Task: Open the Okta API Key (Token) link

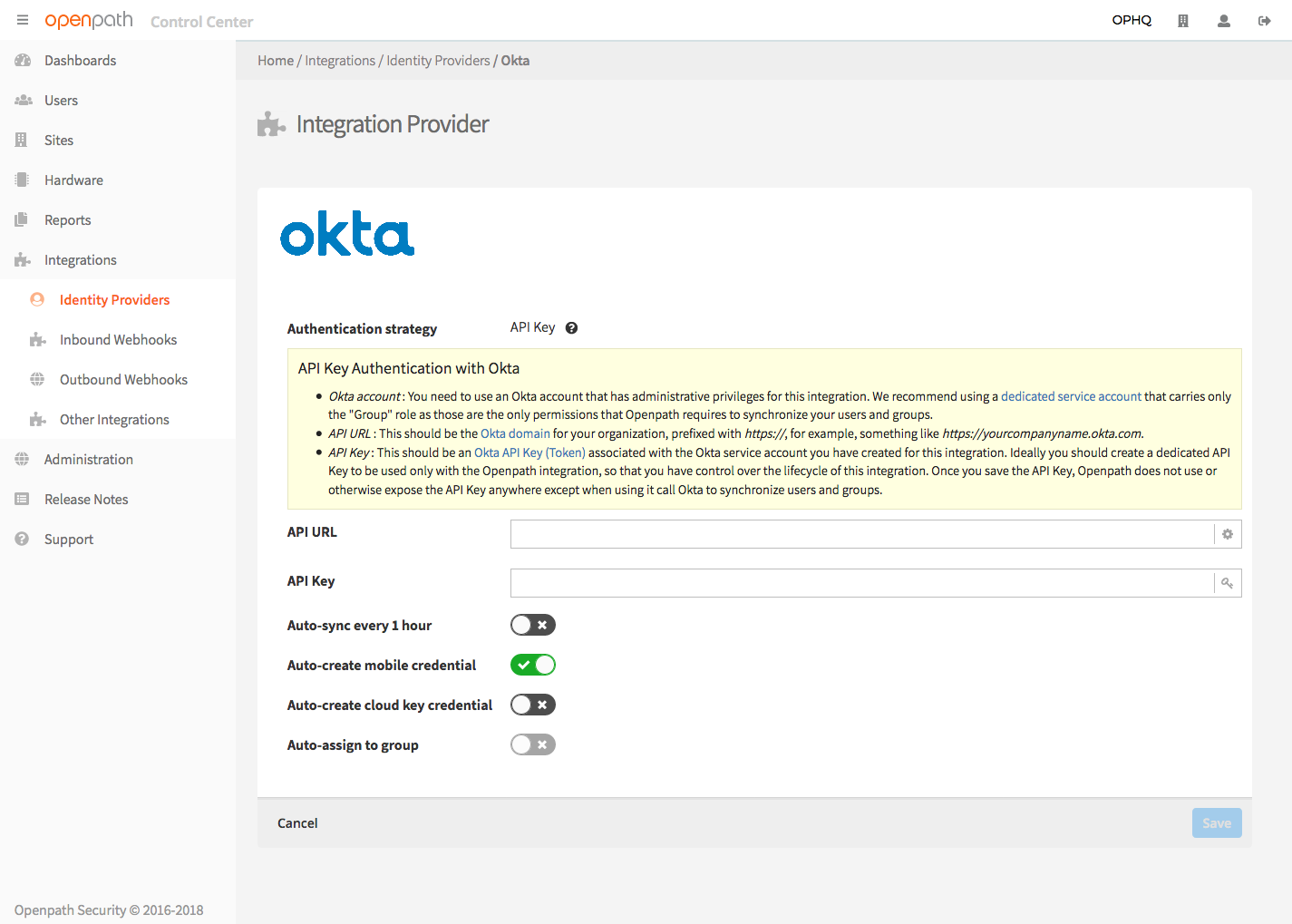Action: pyautogui.click(x=529, y=452)
